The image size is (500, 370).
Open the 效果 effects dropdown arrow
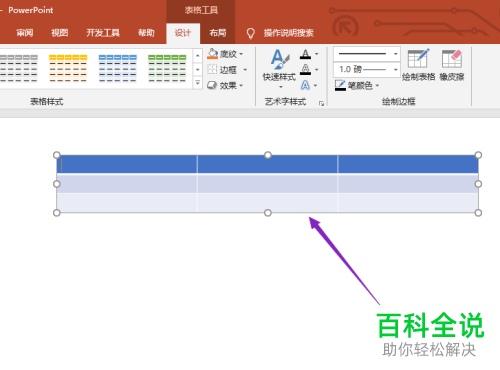pos(241,86)
